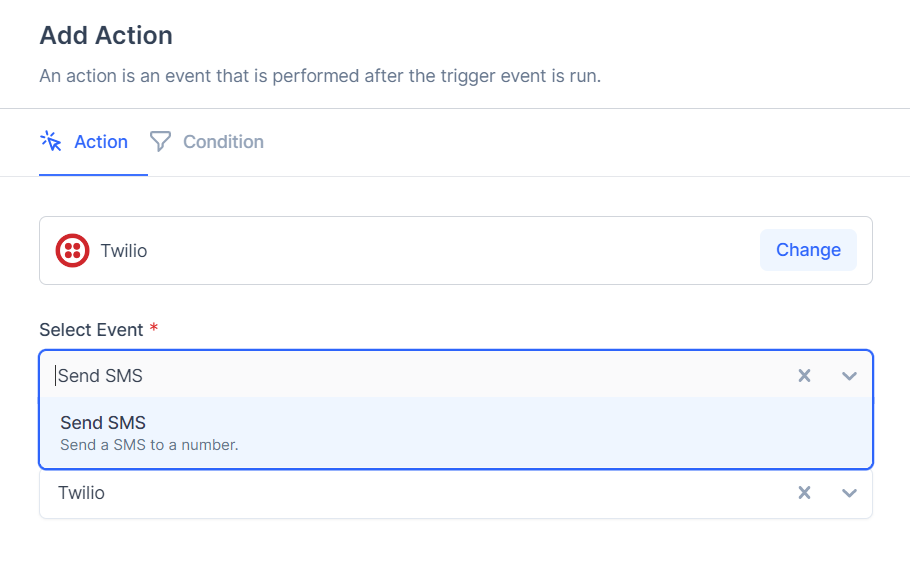Click the action description subtitle text
This screenshot has height=565, width=910.
(320, 76)
